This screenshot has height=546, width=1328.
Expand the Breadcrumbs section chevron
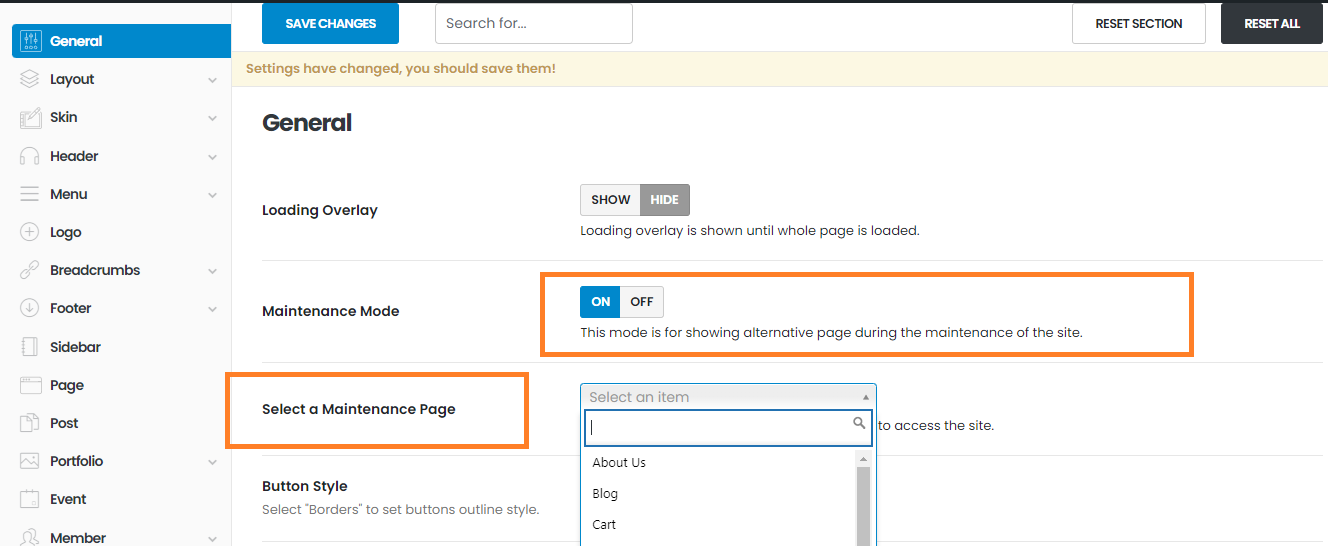point(212,271)
